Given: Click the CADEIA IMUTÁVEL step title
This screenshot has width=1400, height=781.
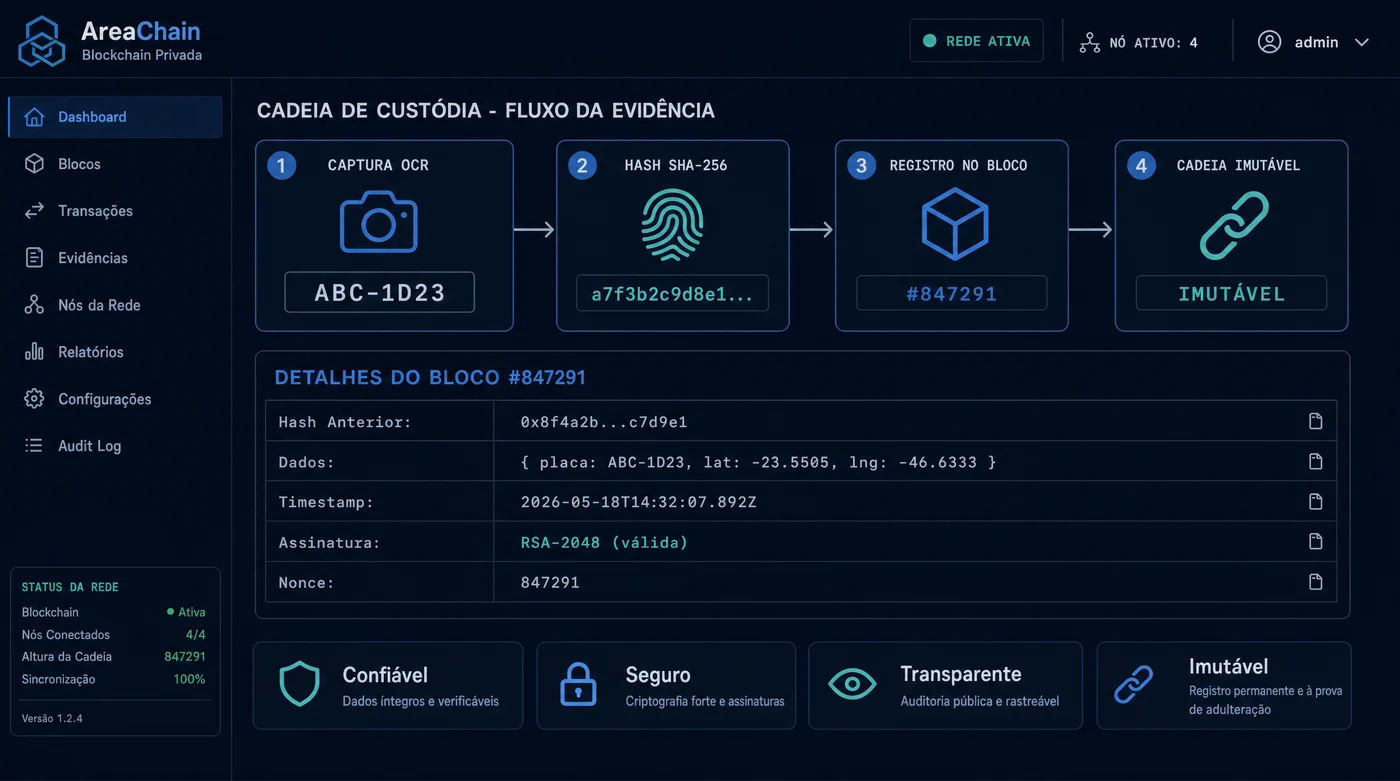Looking at the screenshot, I should tap(1238, 165).
